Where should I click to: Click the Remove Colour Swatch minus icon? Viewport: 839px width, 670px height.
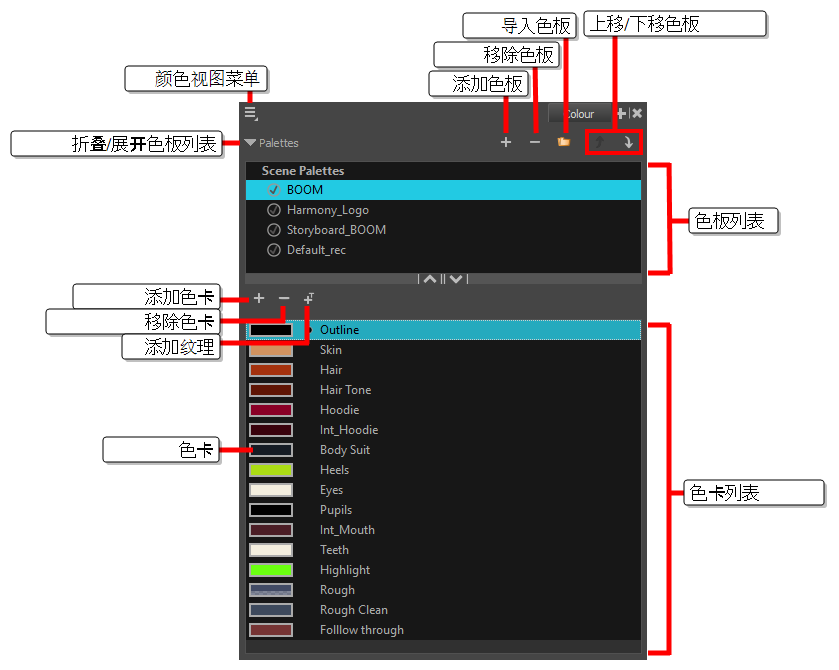tap(284, 298)
